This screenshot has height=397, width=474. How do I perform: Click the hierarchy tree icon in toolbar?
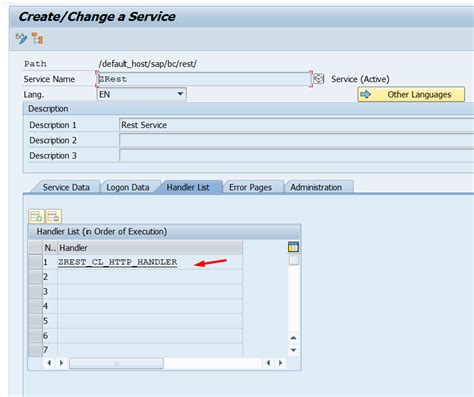click(x=37, y=39)
